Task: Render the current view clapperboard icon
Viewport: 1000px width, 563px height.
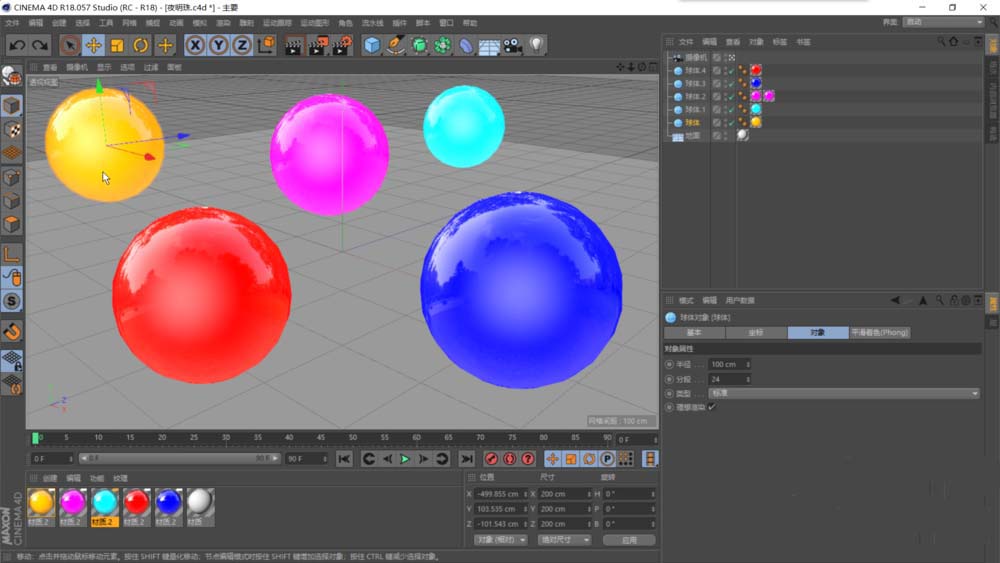Action: pyautogui.click(x=293, y=45)
